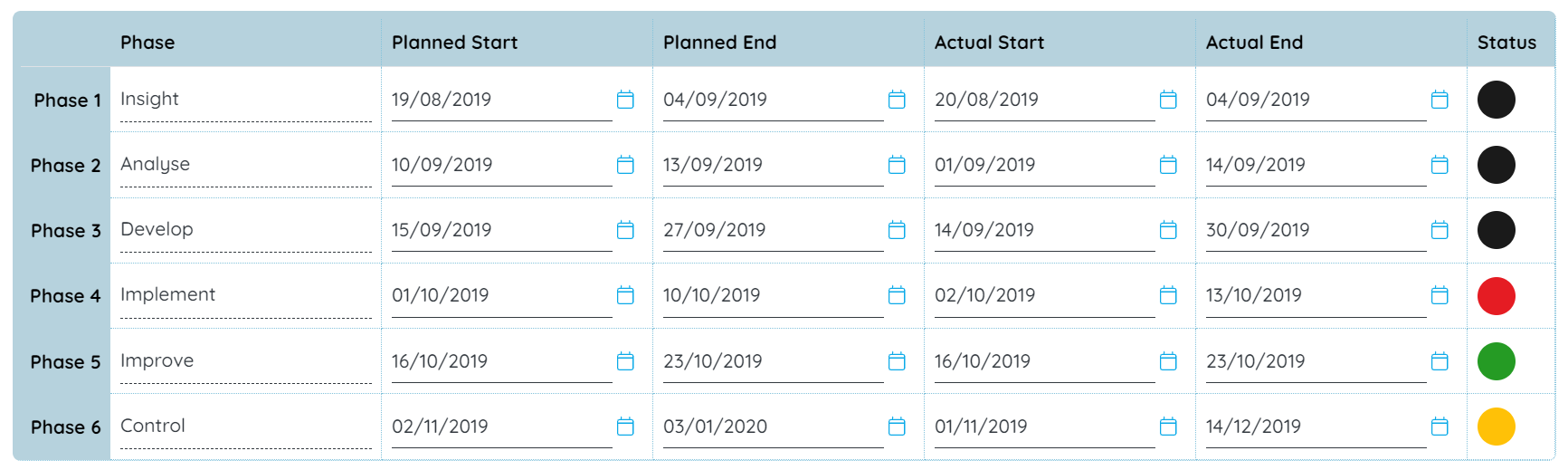
Task: Click calendar icon for Analyse actual start
Action: click(x=1168, y=165)
